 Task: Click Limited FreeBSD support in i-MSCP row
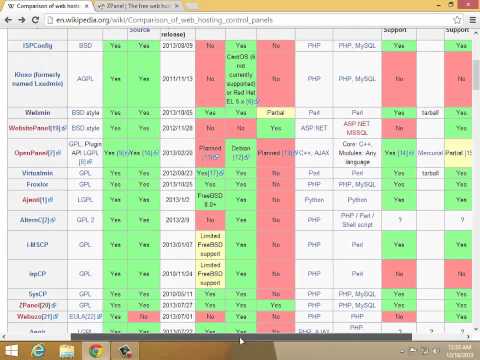pyautogui.click(x=210, y=245)
